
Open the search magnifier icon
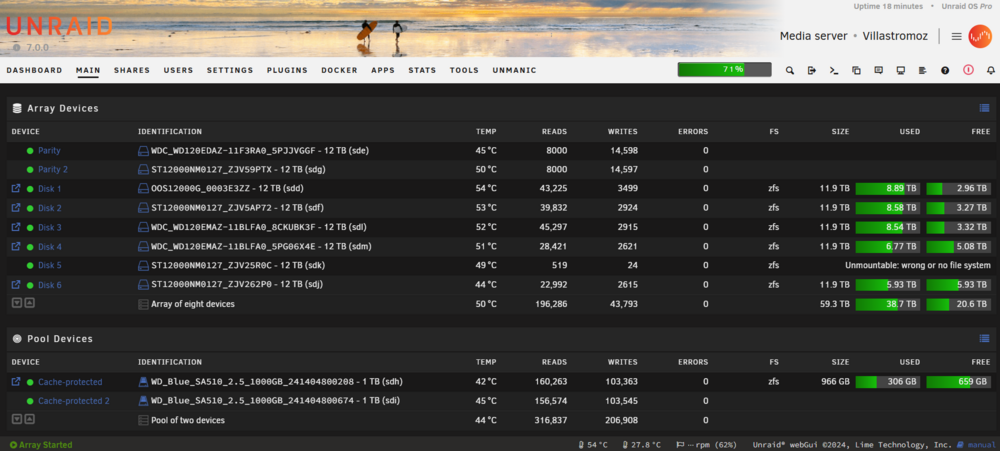point(790,70)
